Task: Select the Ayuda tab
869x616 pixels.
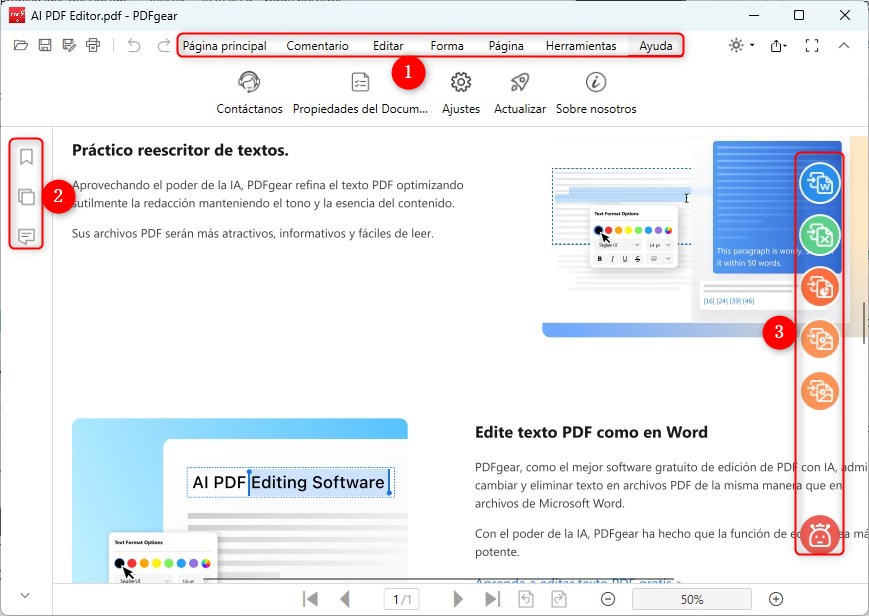Action: tap(656, 46)
